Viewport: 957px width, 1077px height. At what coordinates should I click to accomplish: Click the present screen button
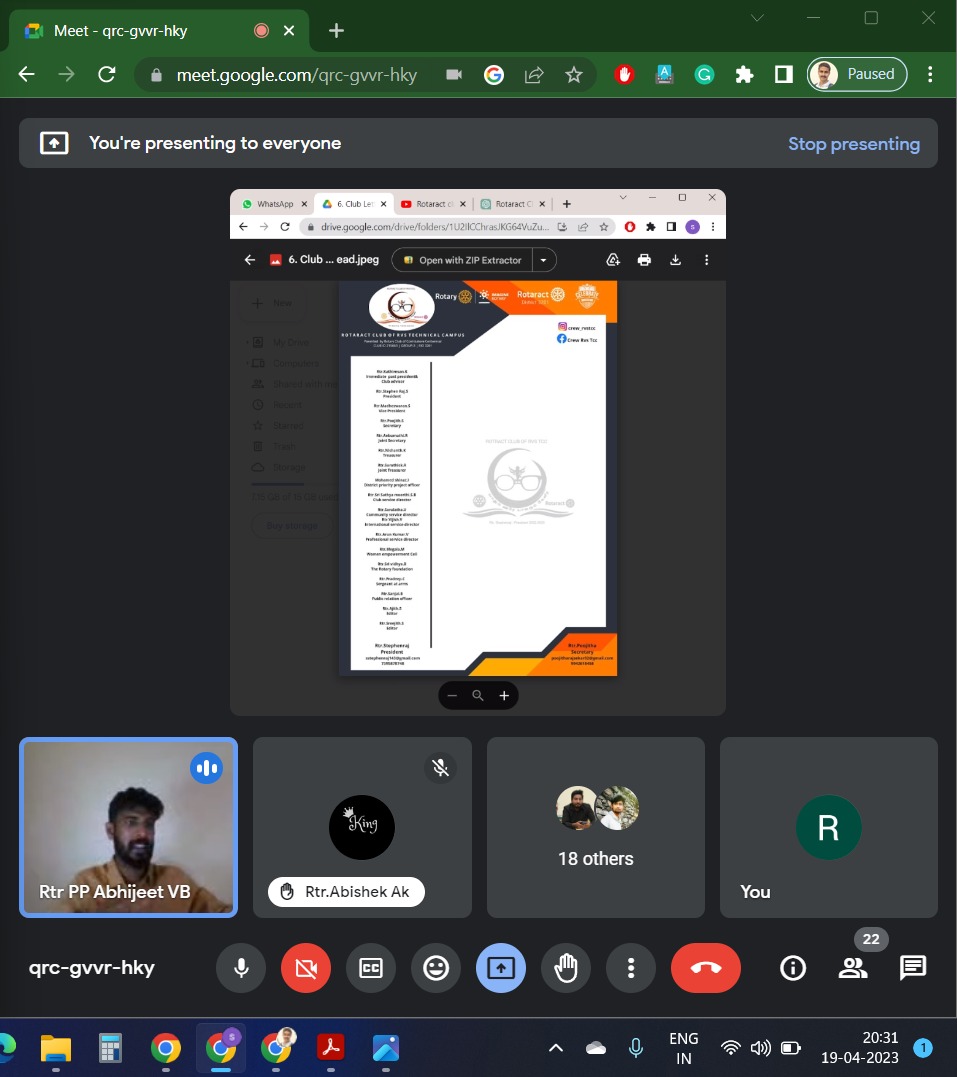tap(501, 968)
